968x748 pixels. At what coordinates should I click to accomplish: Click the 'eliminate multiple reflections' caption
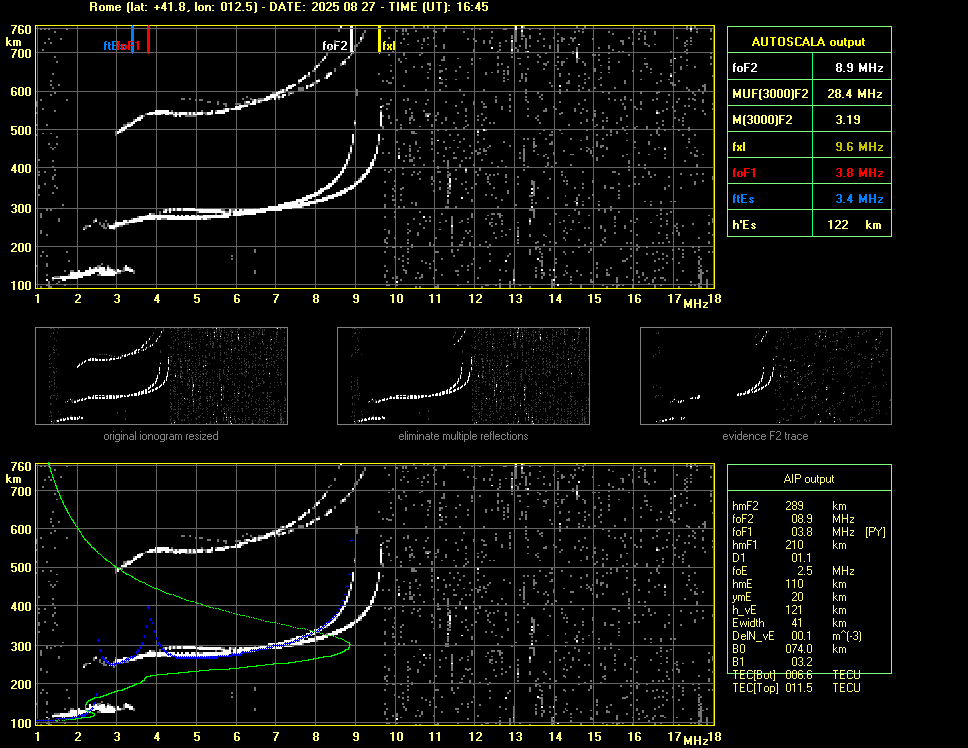pos(463,436)
